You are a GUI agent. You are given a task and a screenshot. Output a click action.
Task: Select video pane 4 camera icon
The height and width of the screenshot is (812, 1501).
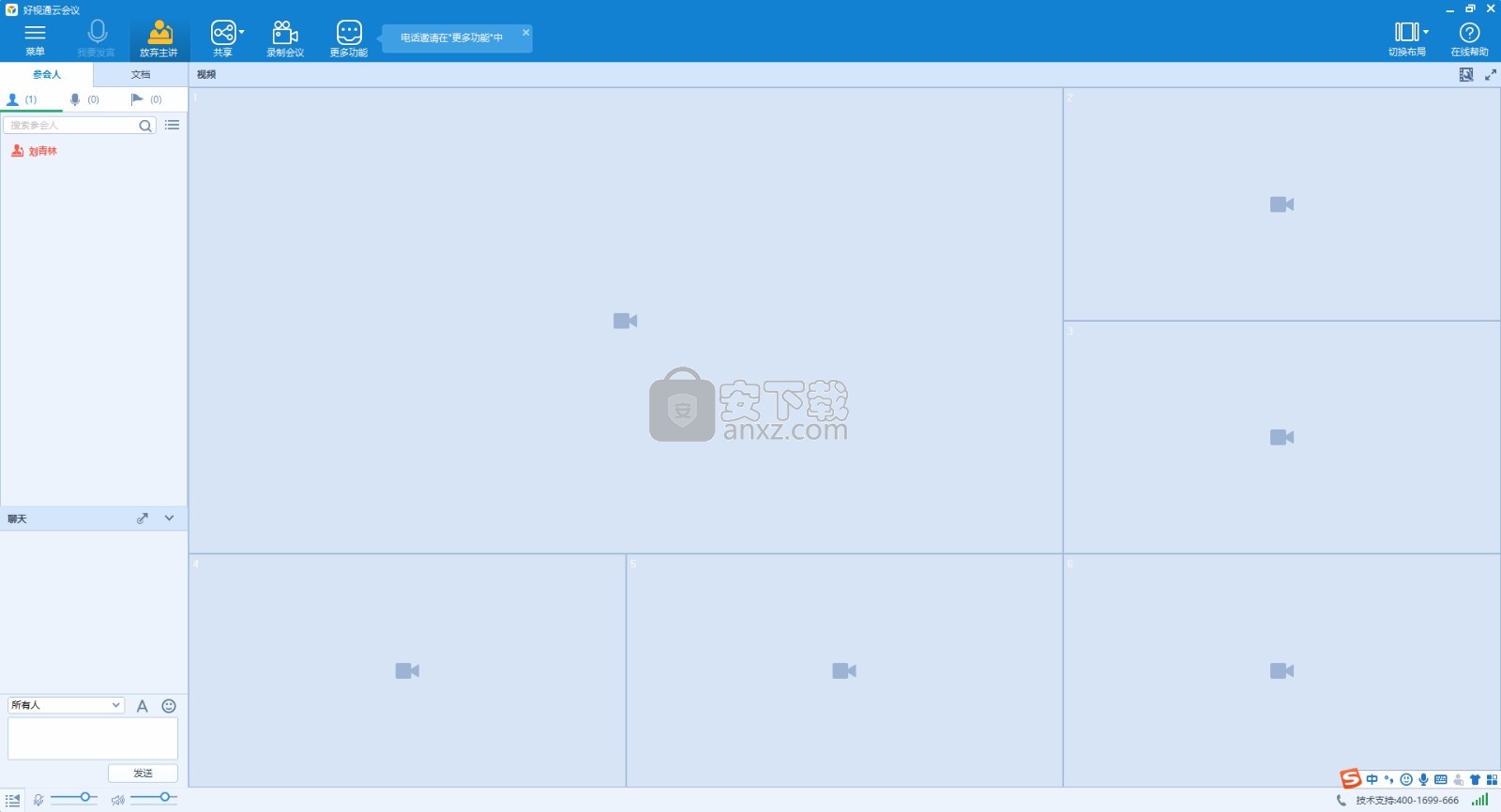[x=407, y=670]
